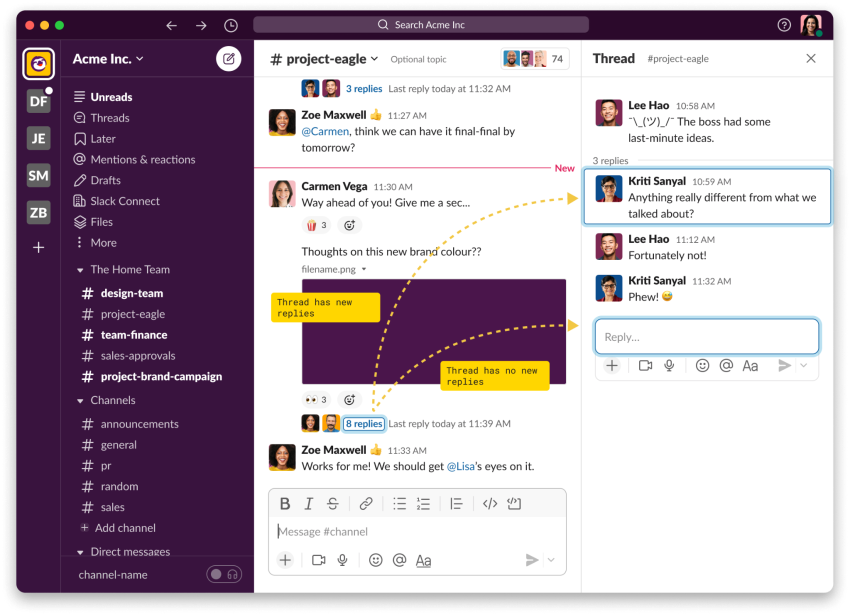Switch to ZB workspace
Image resolution: width=850 pixels, height=615 pixels.
tap(38, 212)
